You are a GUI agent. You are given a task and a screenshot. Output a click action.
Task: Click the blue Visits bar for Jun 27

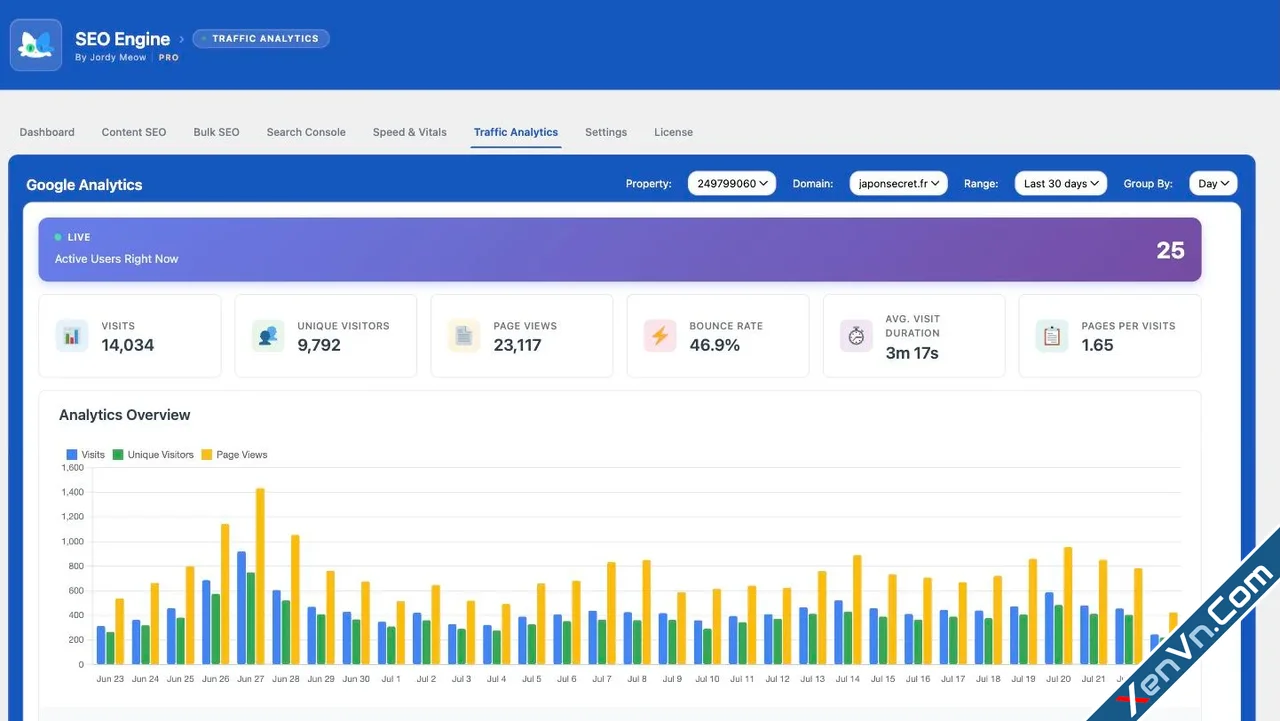click(x=241, y=608)
